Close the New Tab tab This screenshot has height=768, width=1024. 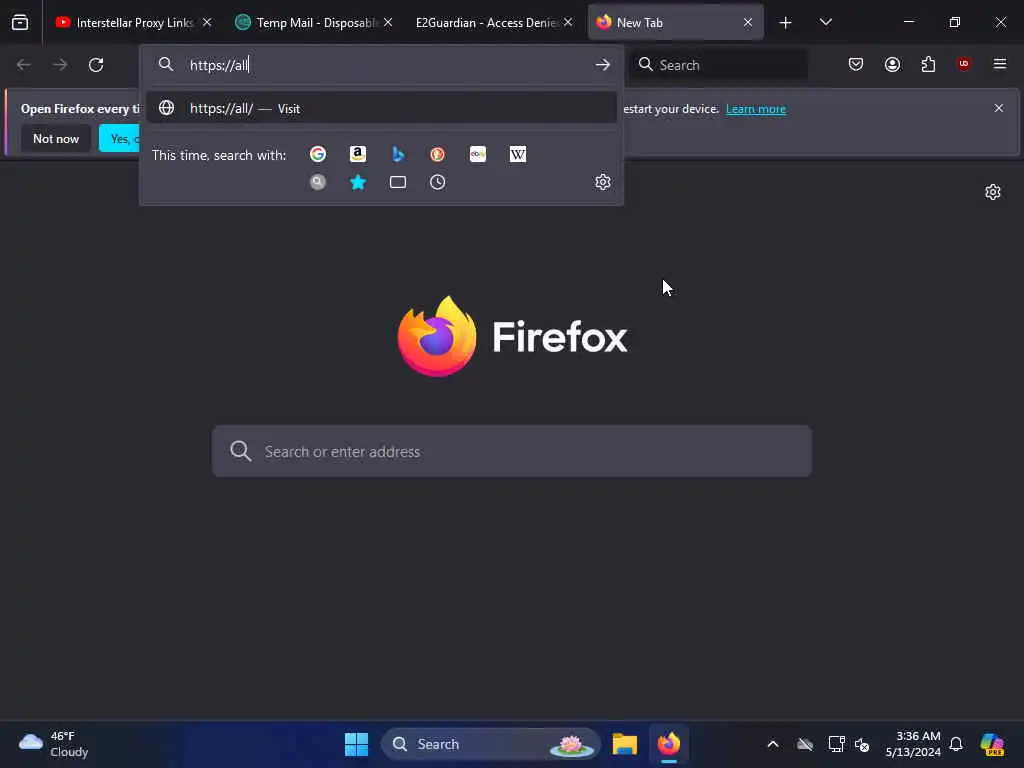748,22
